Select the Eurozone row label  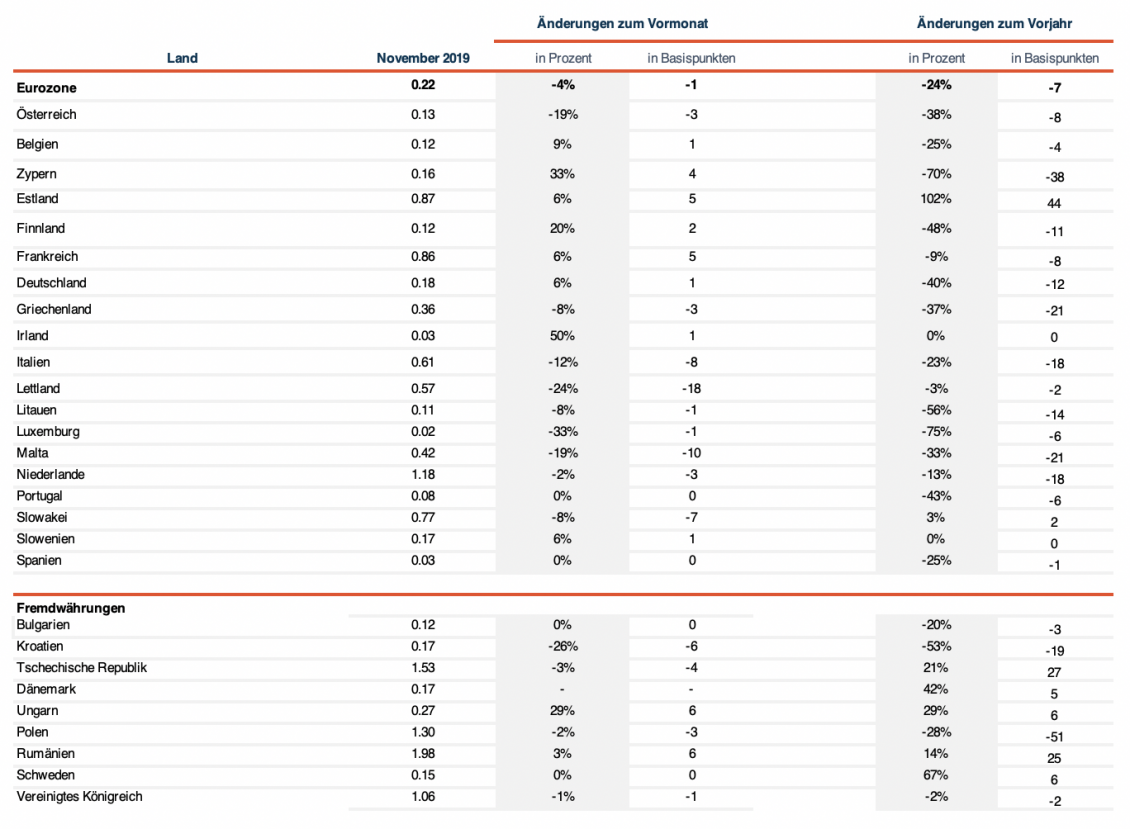tap(46, 88)
